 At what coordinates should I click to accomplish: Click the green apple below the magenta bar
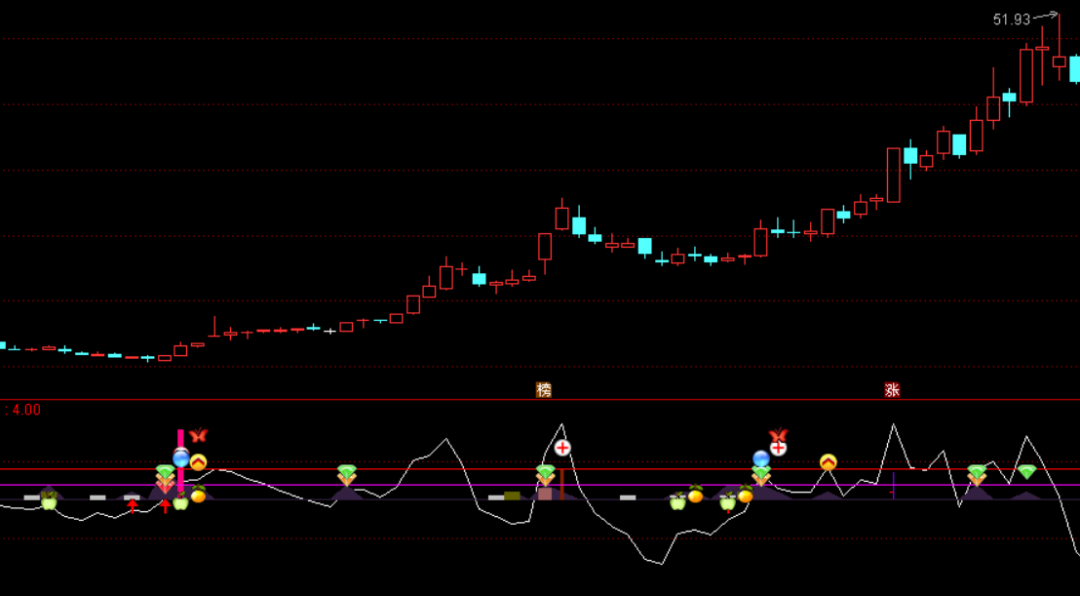180,502
